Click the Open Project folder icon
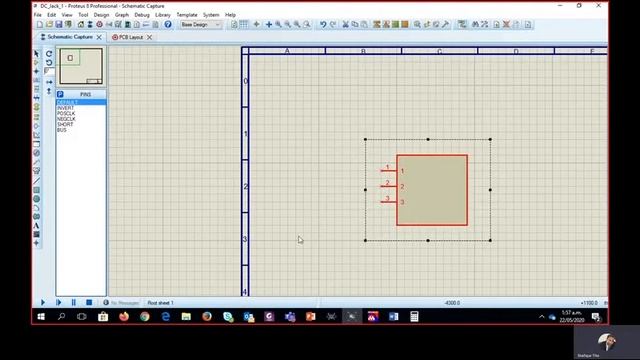 49,24
